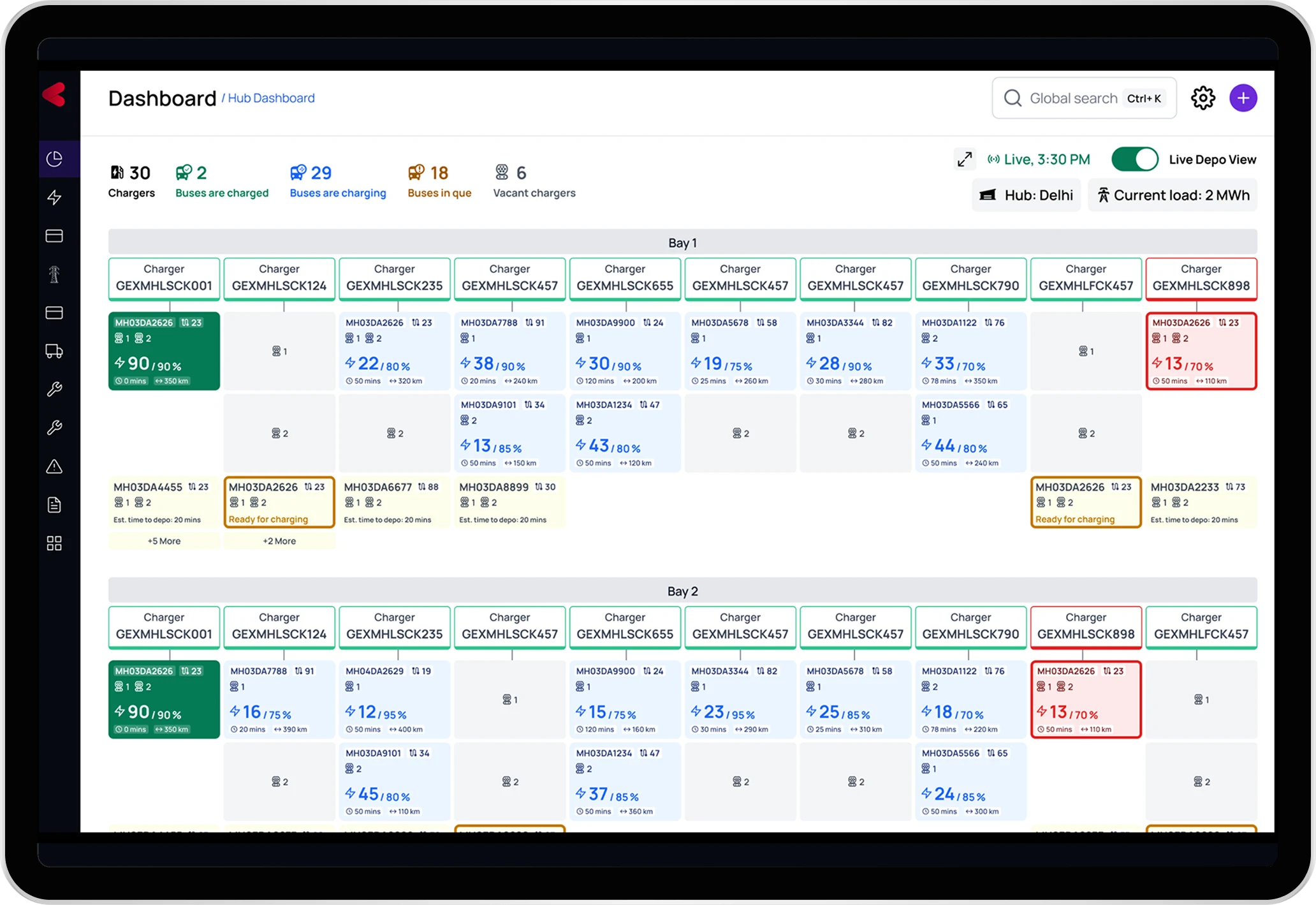Expand the +5 More queued buses
The width and height of the screenshot is (1316, 905).
pos(164,541)
